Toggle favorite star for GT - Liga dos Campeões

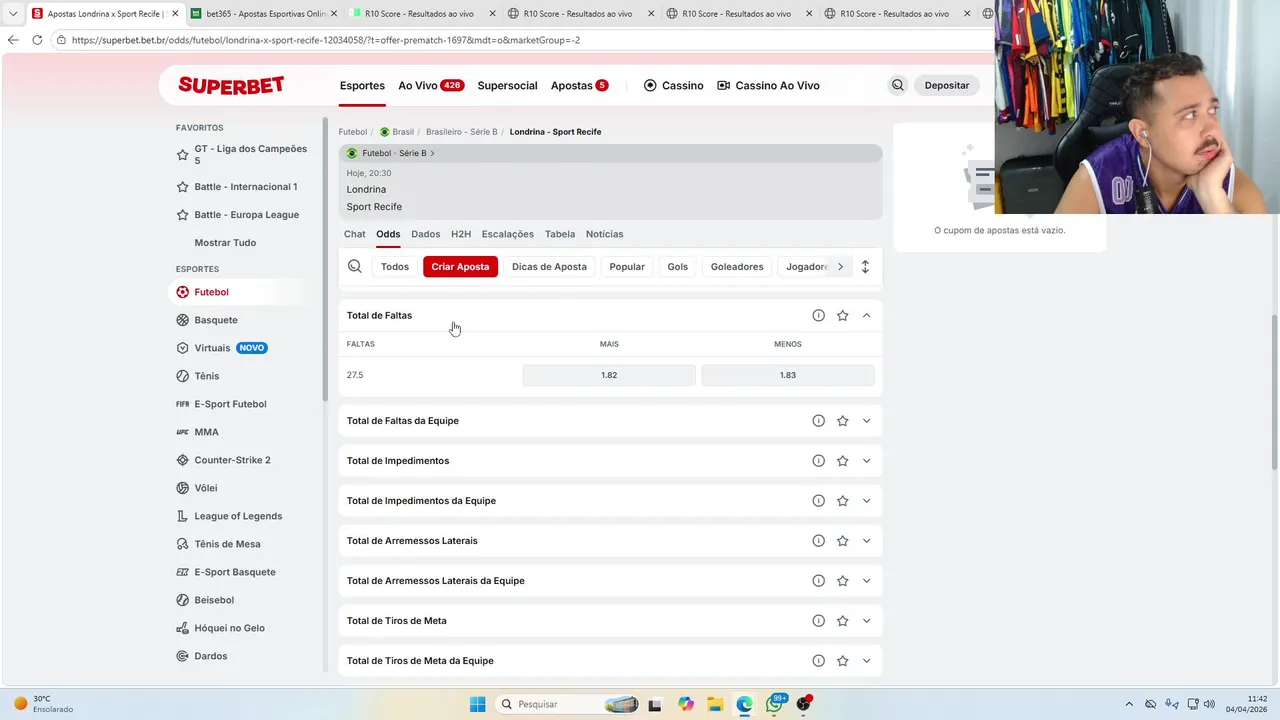click(x=182, y=155)
